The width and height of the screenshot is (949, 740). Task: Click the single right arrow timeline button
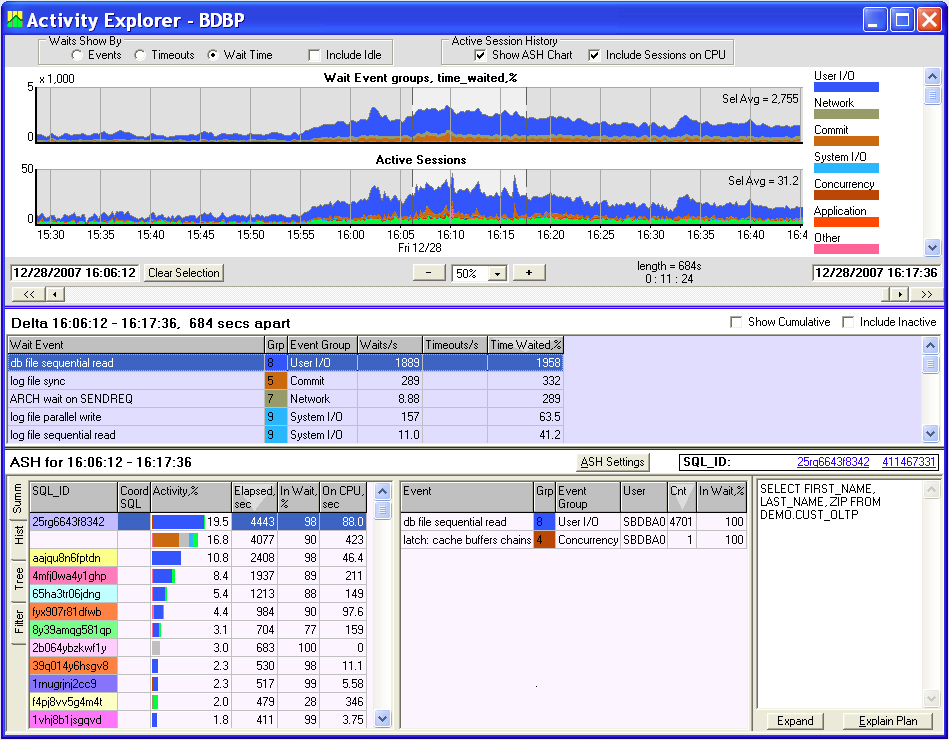(x=899, y=294)
